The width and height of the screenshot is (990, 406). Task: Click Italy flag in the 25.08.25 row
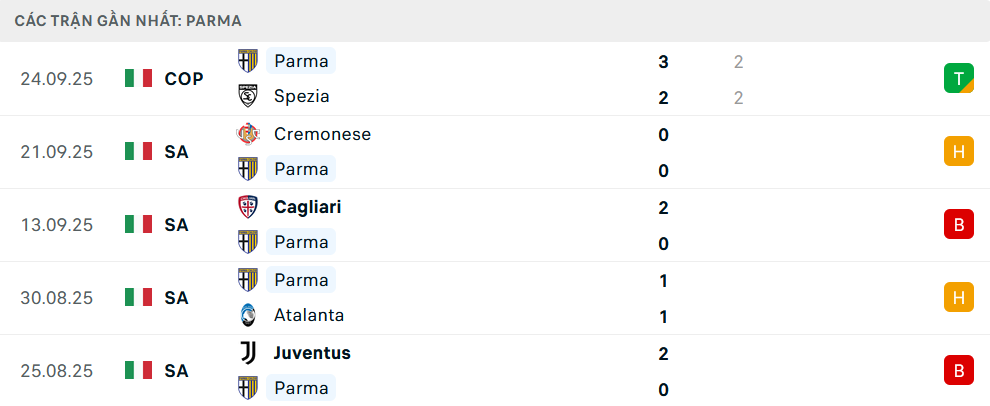[x=138, y=371]
